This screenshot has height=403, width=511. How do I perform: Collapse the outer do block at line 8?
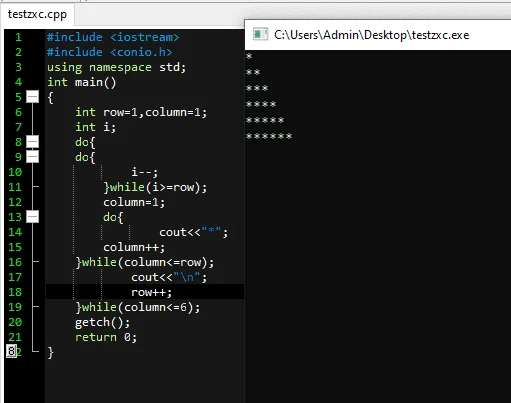32,142
